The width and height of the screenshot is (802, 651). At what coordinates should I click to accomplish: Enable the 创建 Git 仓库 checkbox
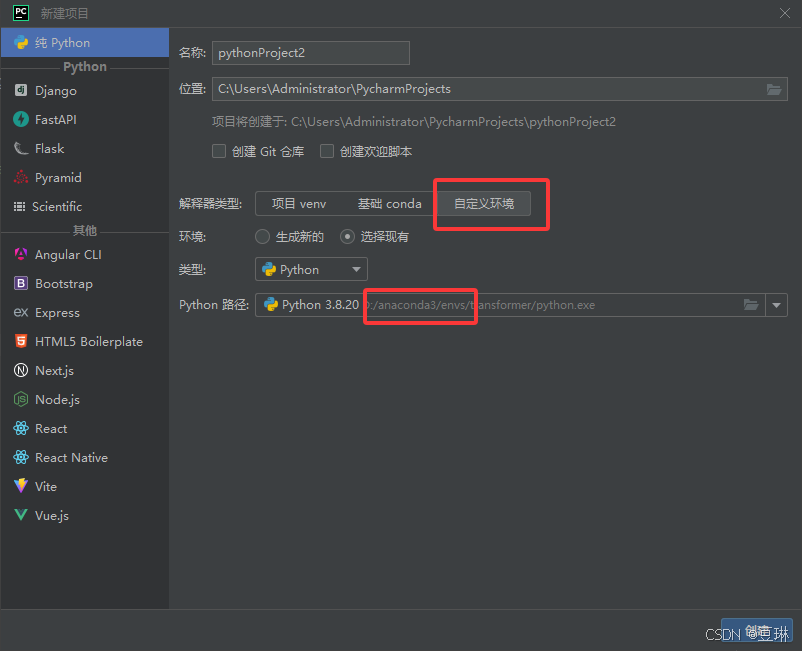coord(219,151)
